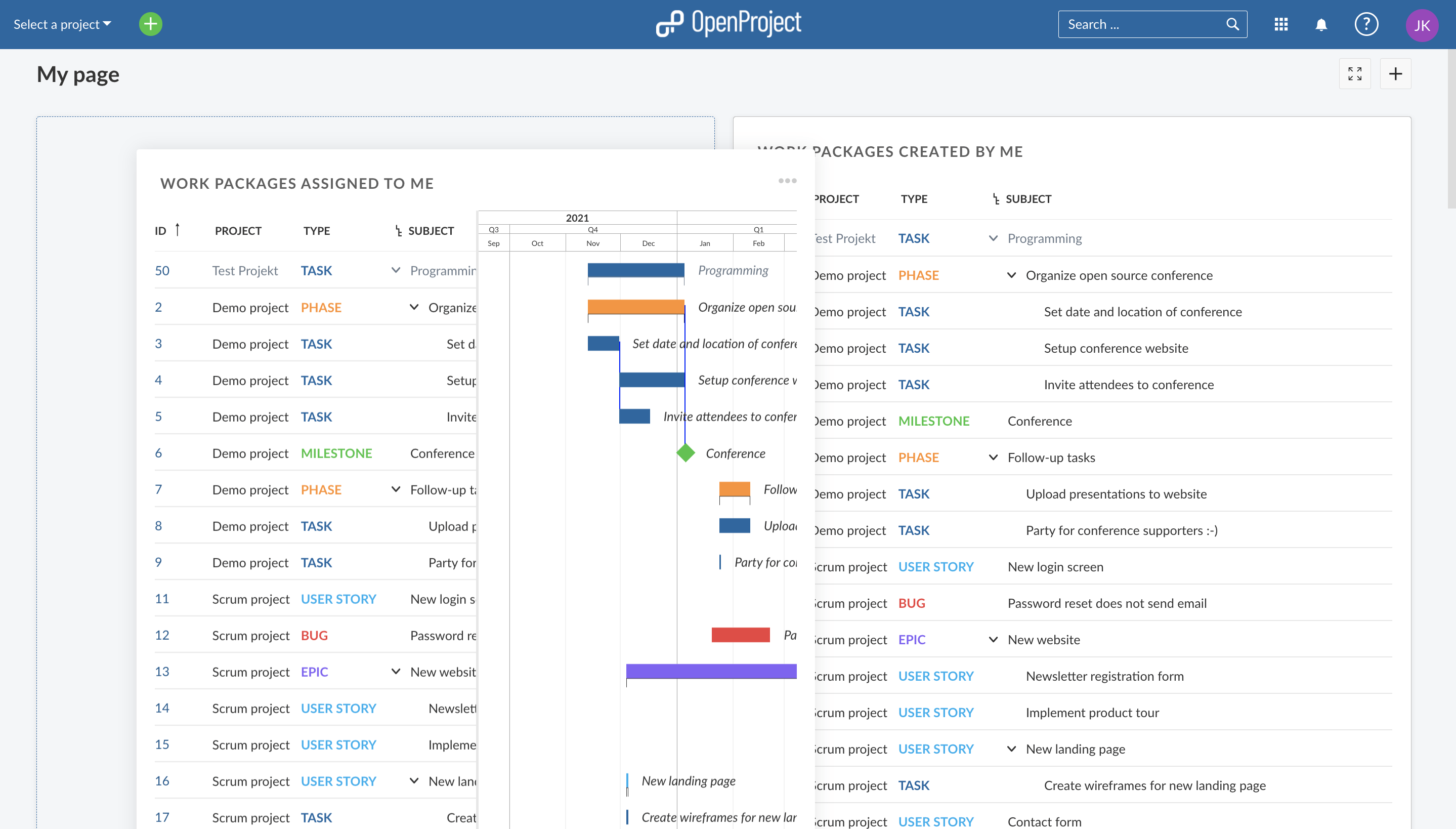Collapse Organize open source conference in created table

pyautogui.click(x=1012, y=275)
